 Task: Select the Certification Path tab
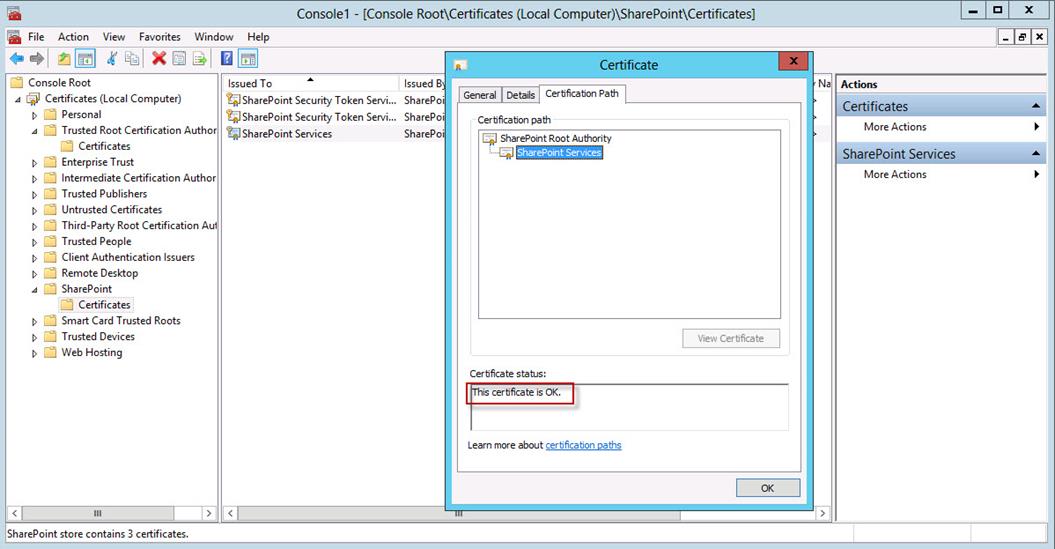582,94
